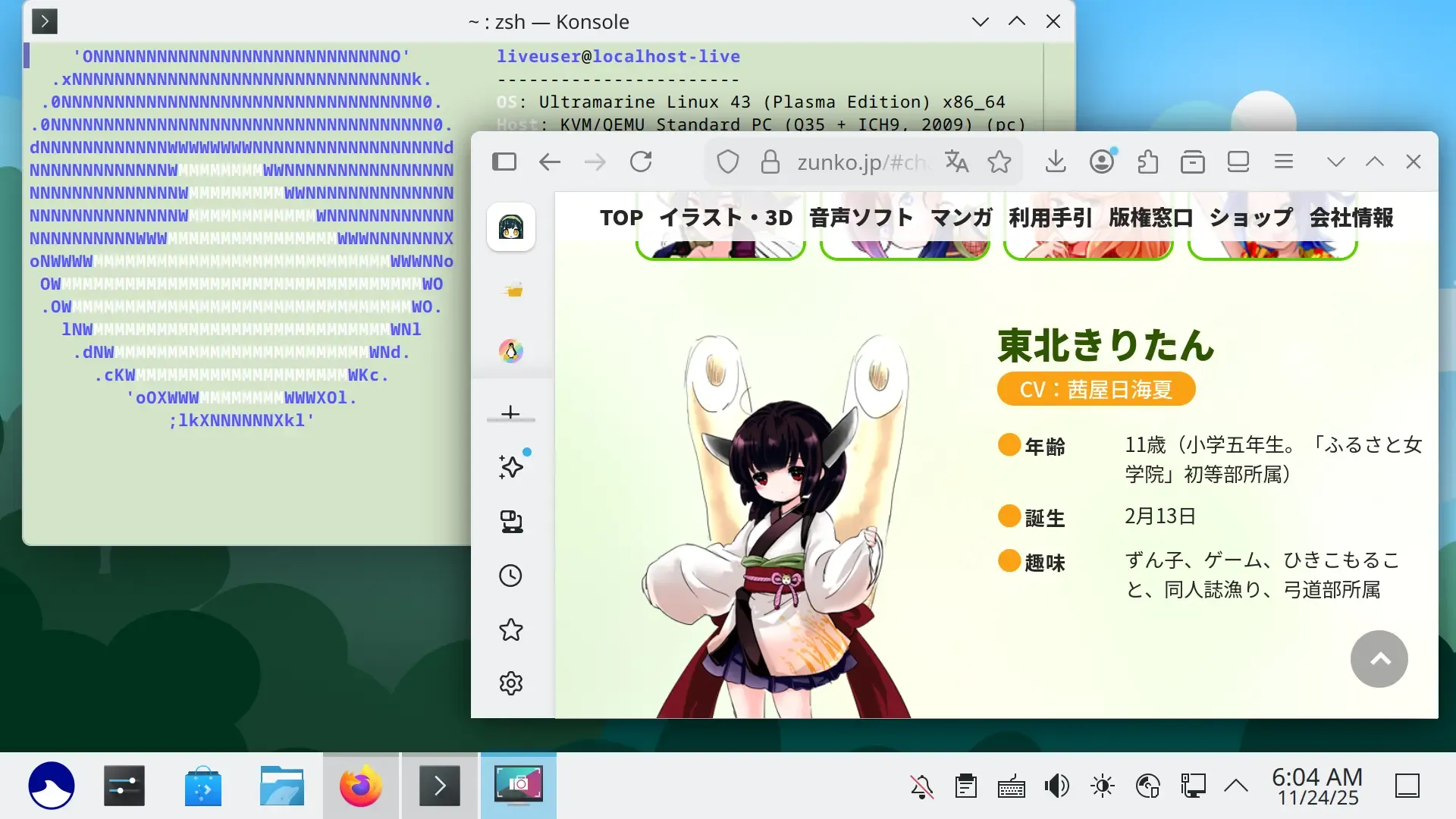Screen dimensions: 1456x819
Task: Launch Spectacle screenshot tool from the taskbar
Action: click(x=518, y=786)
